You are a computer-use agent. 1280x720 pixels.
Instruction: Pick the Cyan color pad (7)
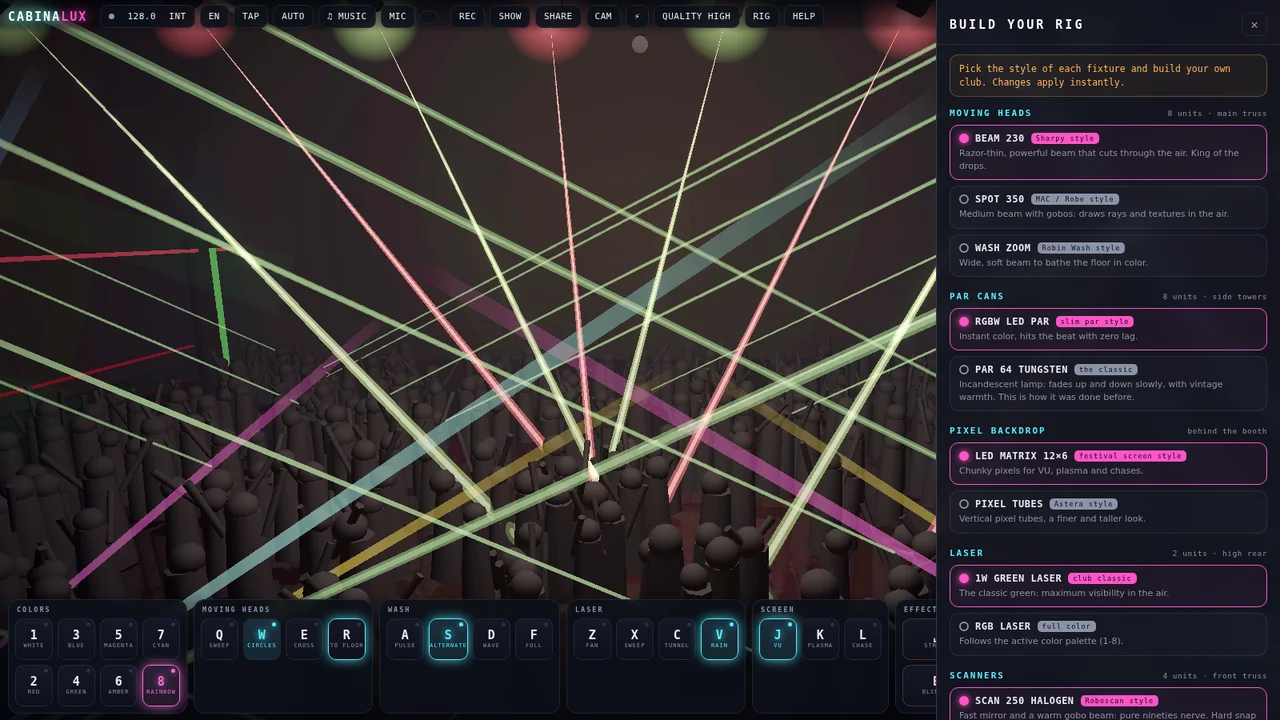tap(161, 639)
